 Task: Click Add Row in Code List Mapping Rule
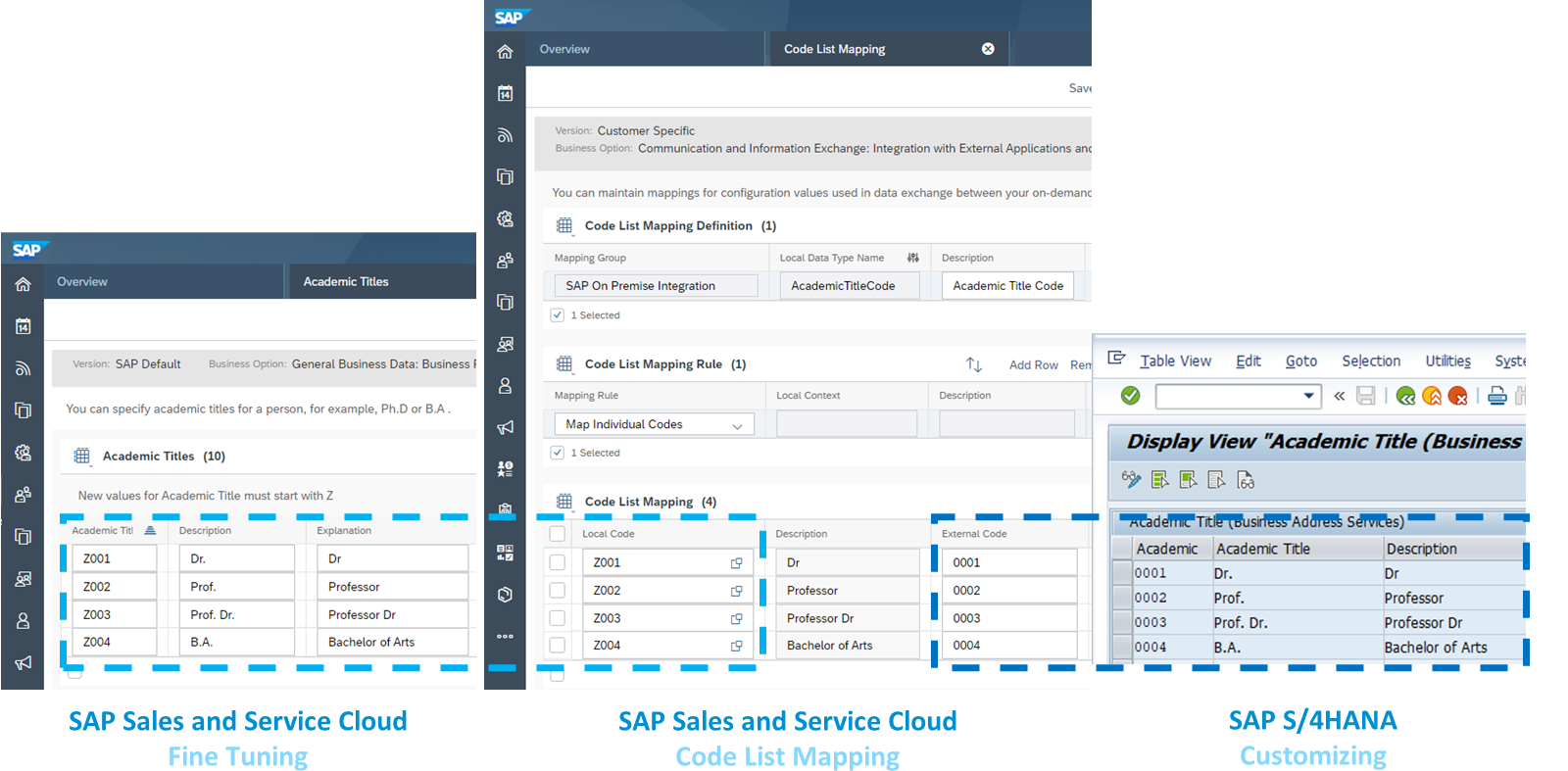[1034, 365]
